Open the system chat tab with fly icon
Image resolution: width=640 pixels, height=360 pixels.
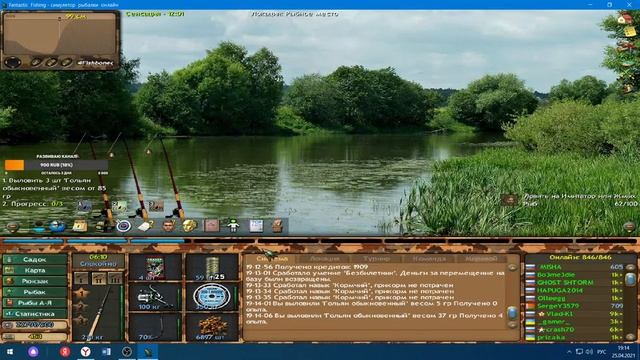[x=271, y=258]
